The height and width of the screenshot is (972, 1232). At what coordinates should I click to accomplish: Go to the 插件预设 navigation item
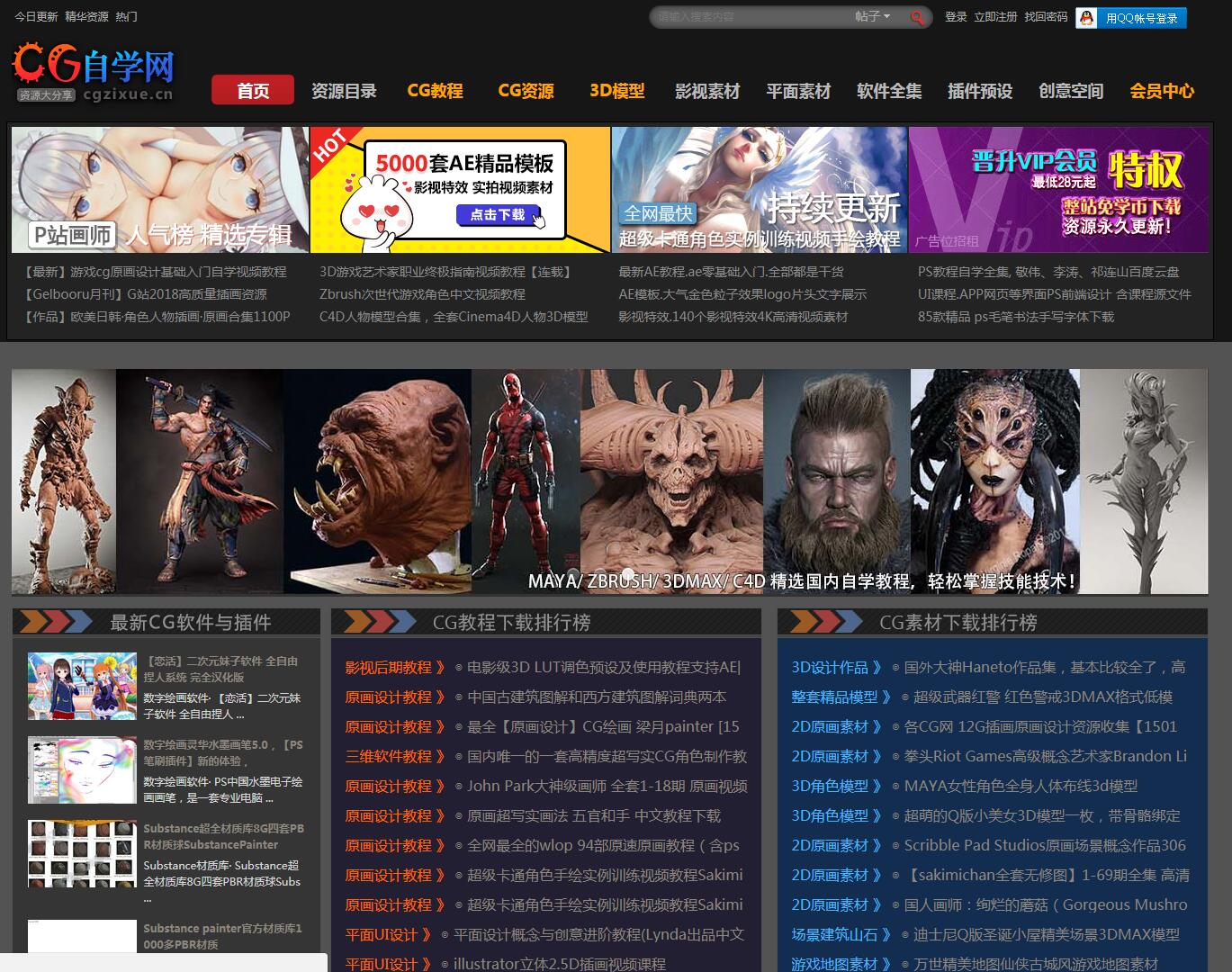980,91
